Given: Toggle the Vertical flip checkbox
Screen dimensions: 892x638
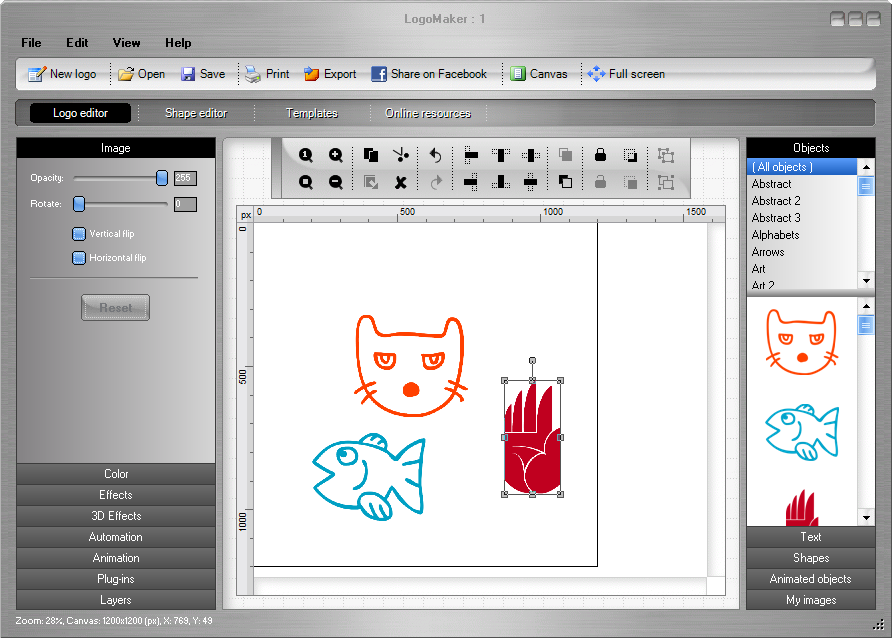Looking at the screenshot, I should (x=79, y=234).
